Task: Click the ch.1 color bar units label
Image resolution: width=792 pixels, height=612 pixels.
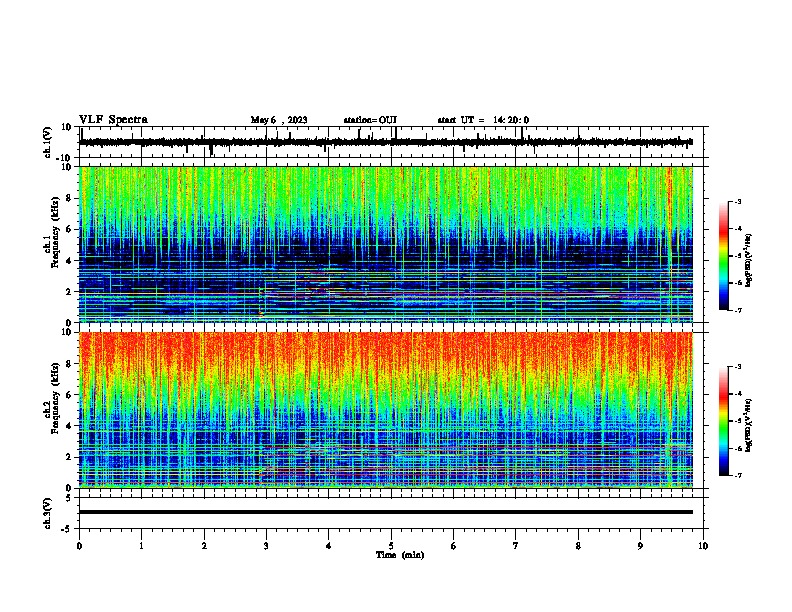Action: click(749, 260)
